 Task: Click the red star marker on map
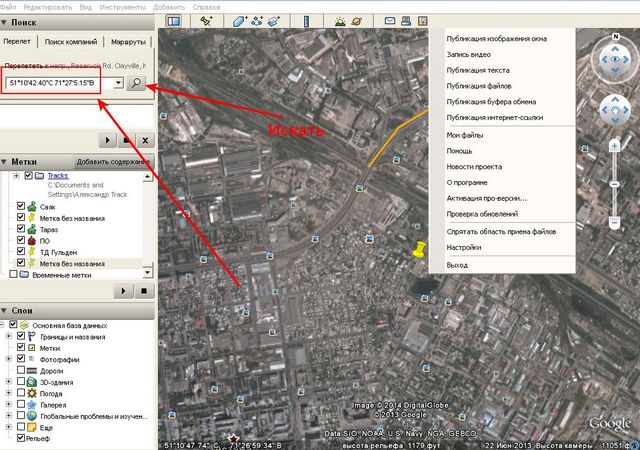pos(233,440)
